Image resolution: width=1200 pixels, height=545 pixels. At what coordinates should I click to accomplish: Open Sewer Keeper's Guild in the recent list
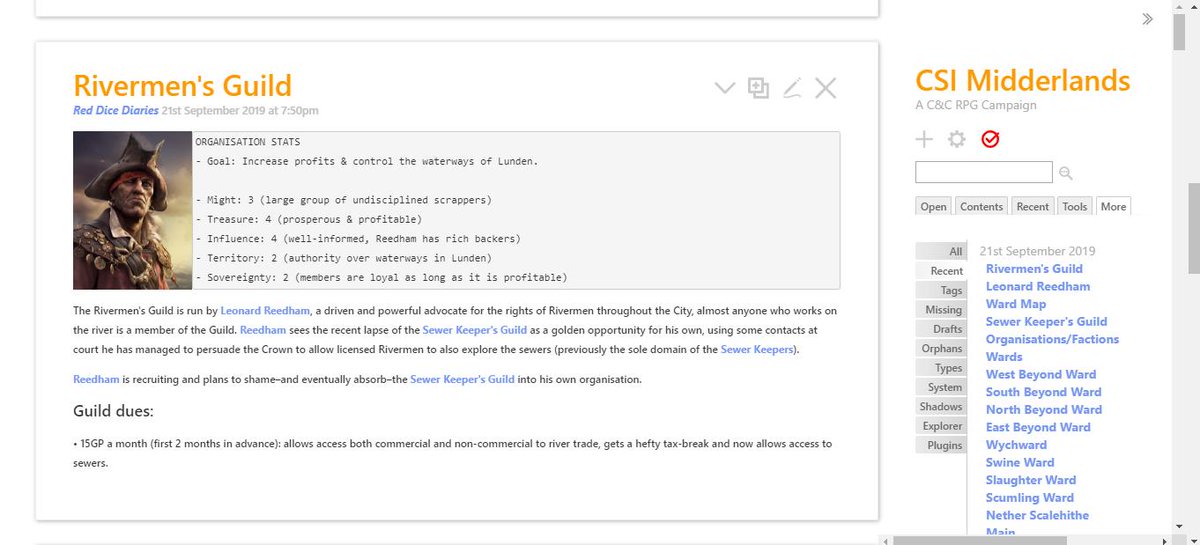coord(1046,322)
